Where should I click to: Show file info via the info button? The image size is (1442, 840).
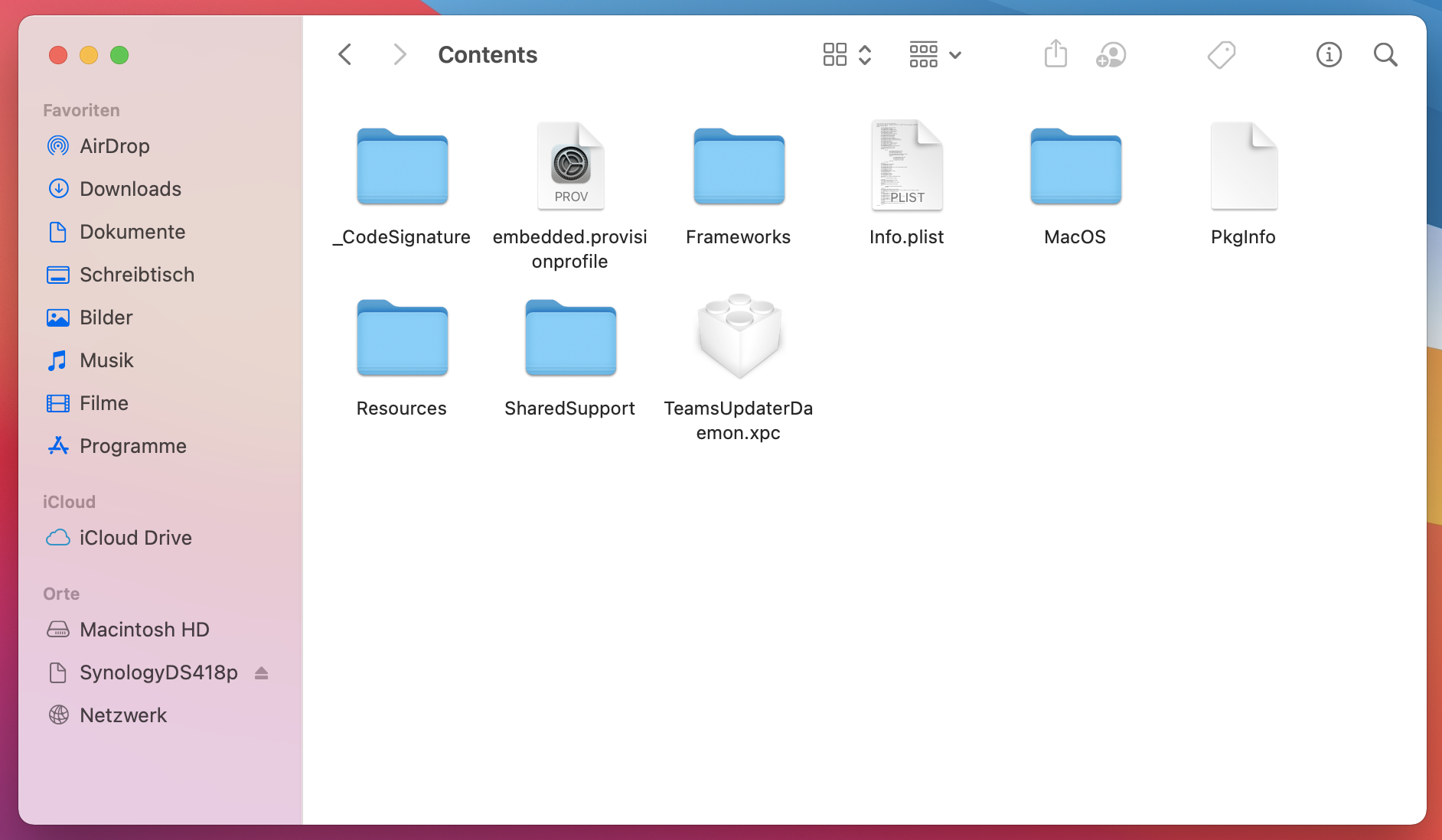click(x=1329, y=54)
